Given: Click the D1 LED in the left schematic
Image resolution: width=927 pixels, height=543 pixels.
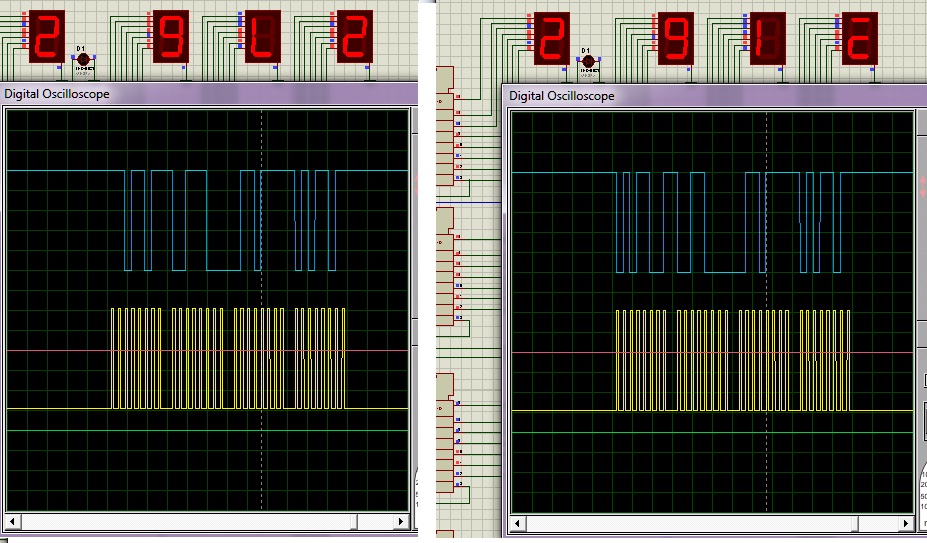Looking at the screenshot, I should [x=83, y=60].
